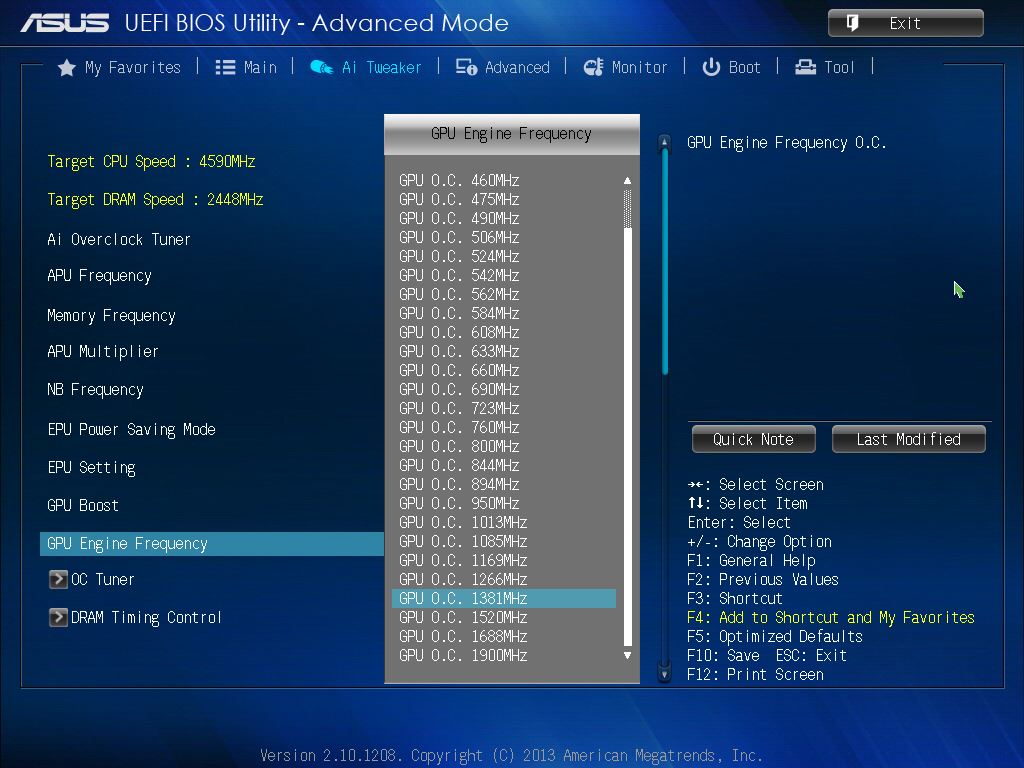Image resolution: width=1024 pixels, height=768 pixels.
Task: Click highlighted GPU O.C. 1381MHz option
Action: coord(504,598)
